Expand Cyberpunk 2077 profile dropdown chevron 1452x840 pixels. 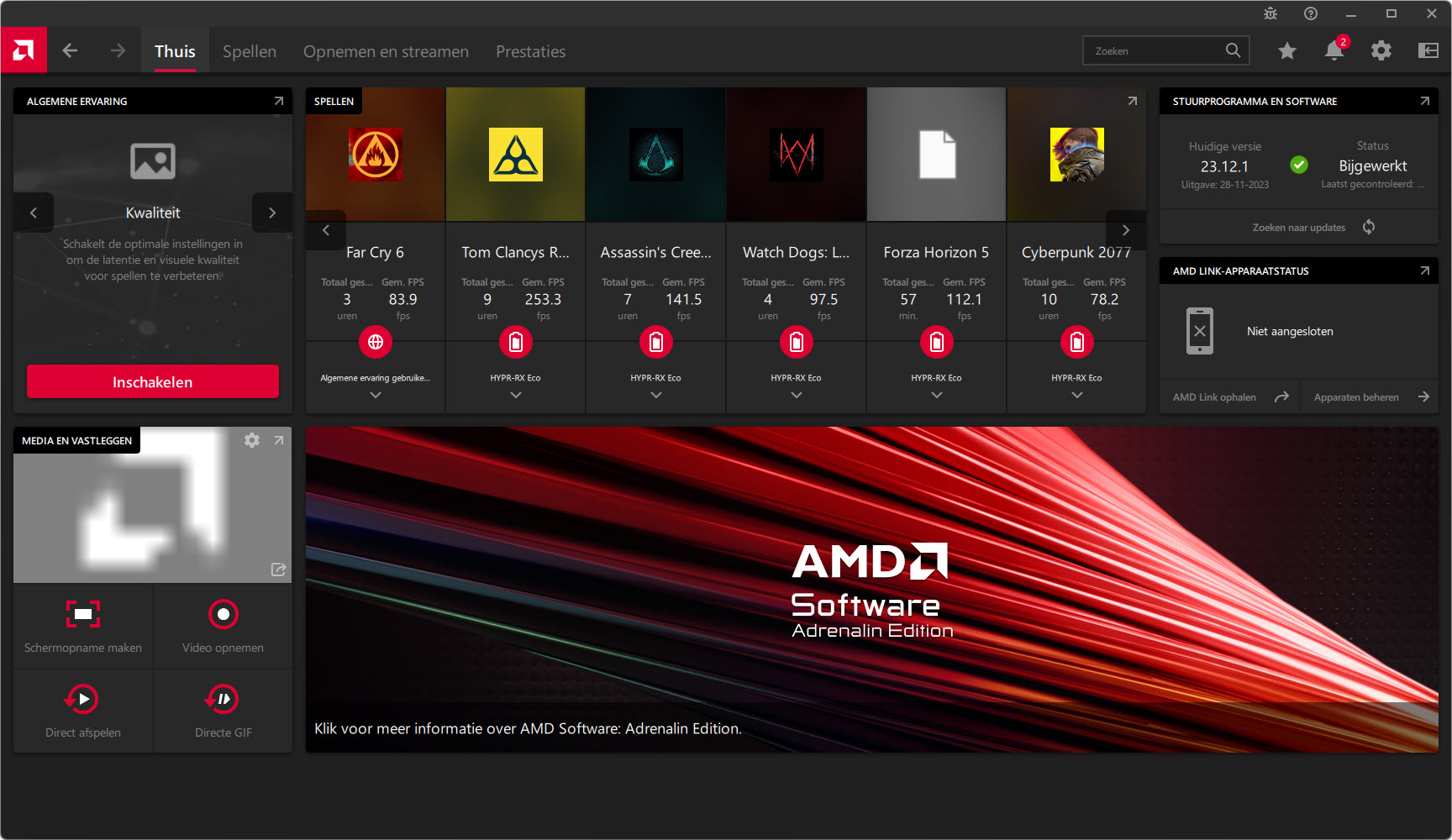(1077, 395)
